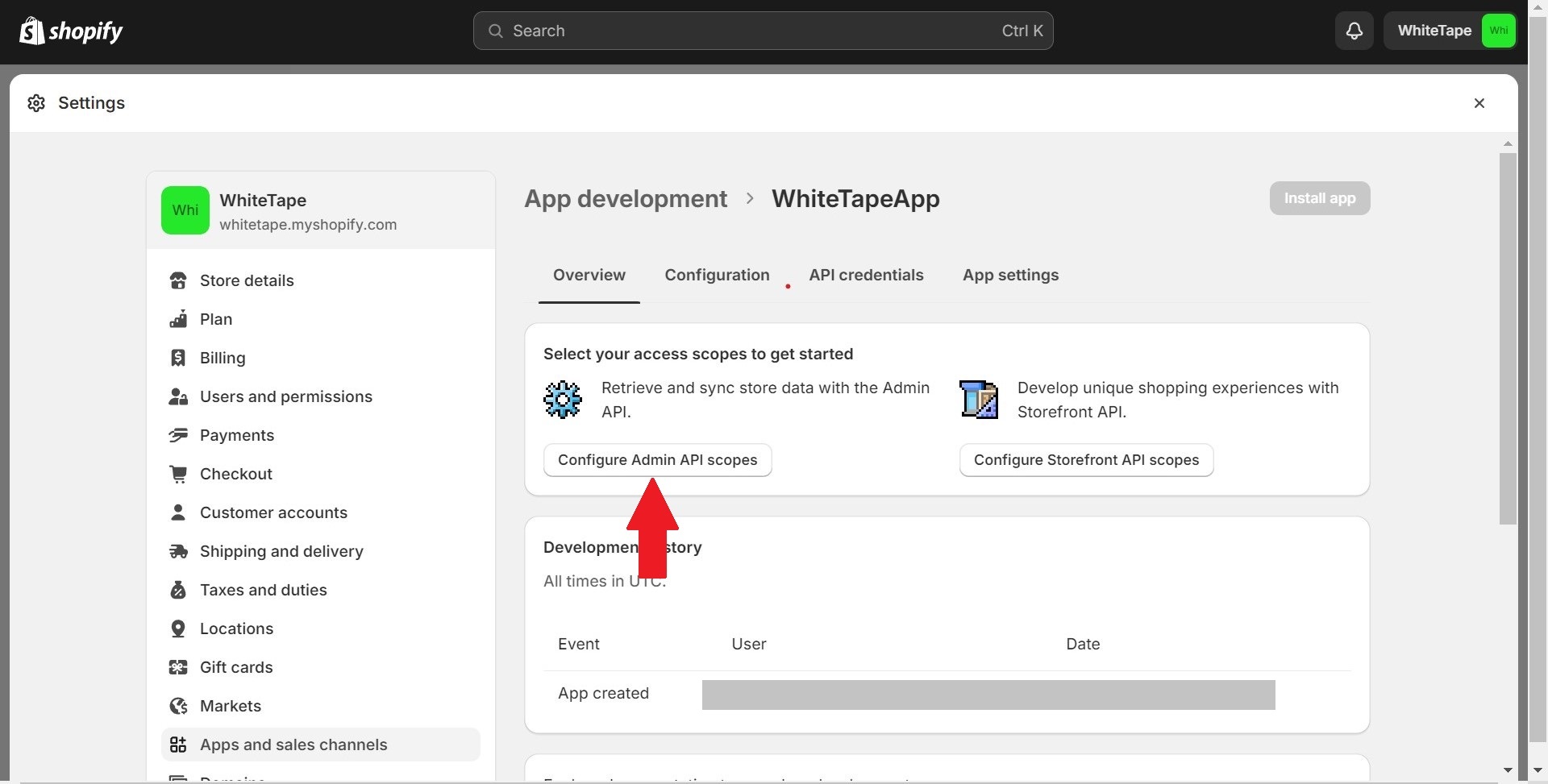1548x784 pixels.
Task: Click the Settings gear icon
Action: click(x=36, y=103)
